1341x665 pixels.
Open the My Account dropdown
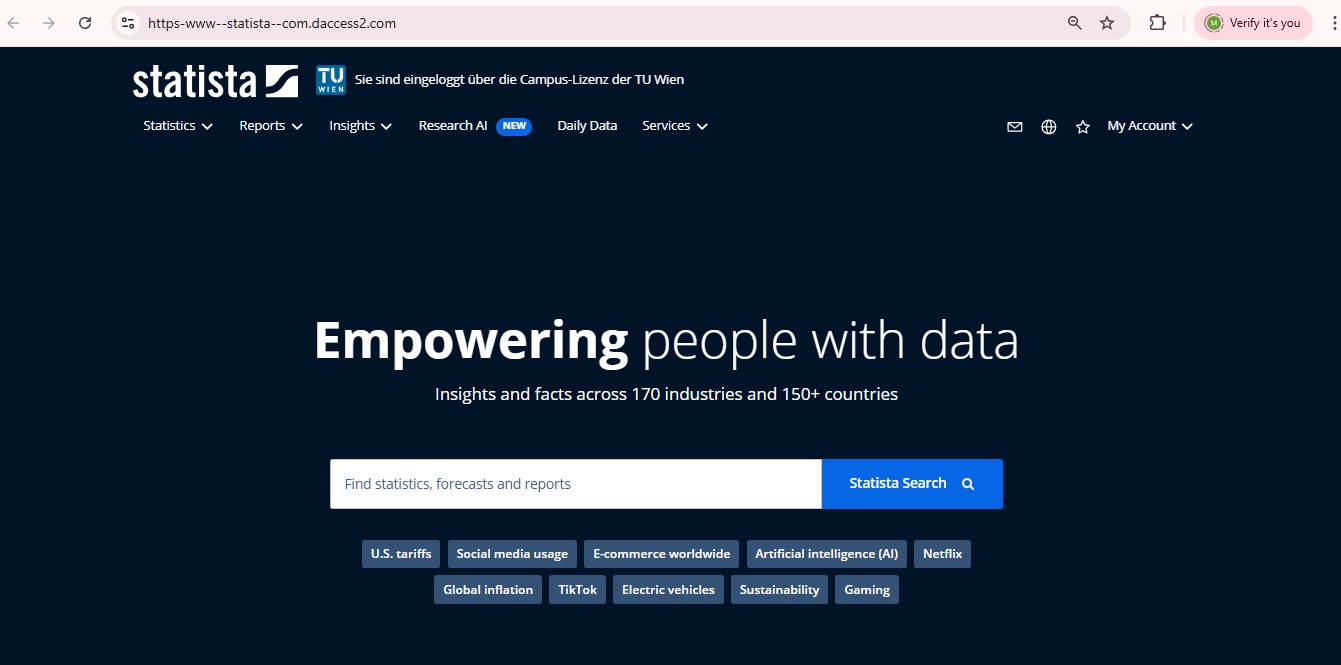(1150, 126)
